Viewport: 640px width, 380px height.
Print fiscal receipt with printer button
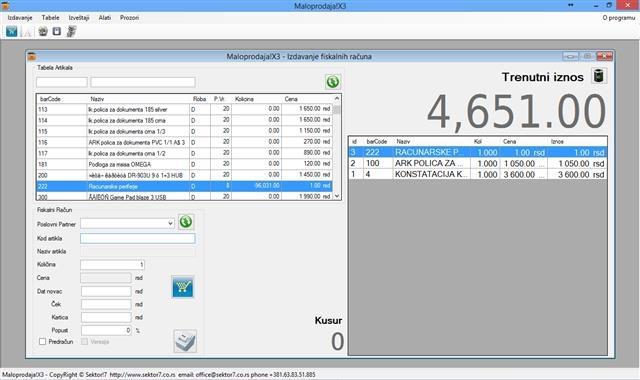coord(185,341)
